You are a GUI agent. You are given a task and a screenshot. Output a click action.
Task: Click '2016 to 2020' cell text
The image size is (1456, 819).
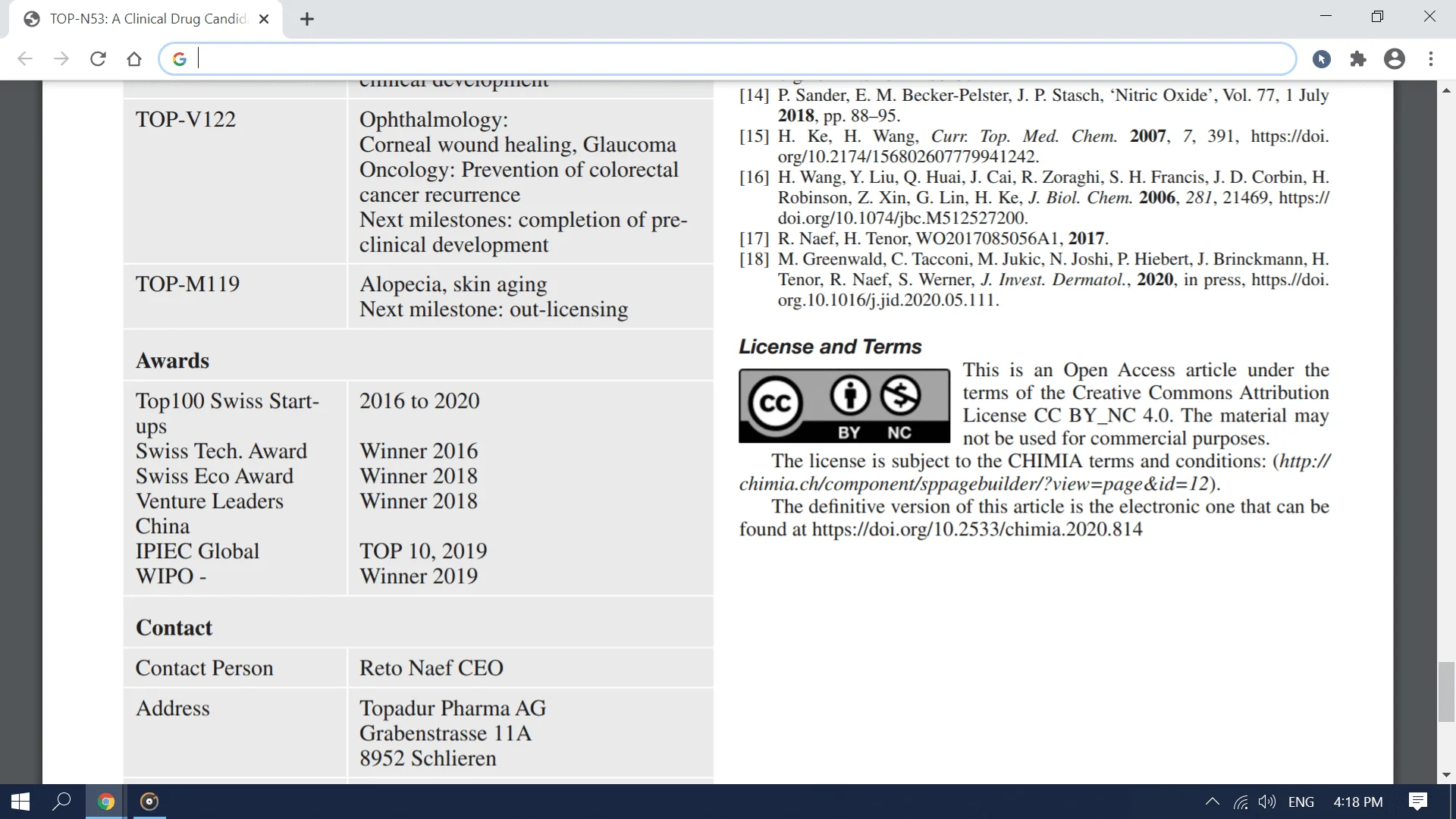point(419,401)
